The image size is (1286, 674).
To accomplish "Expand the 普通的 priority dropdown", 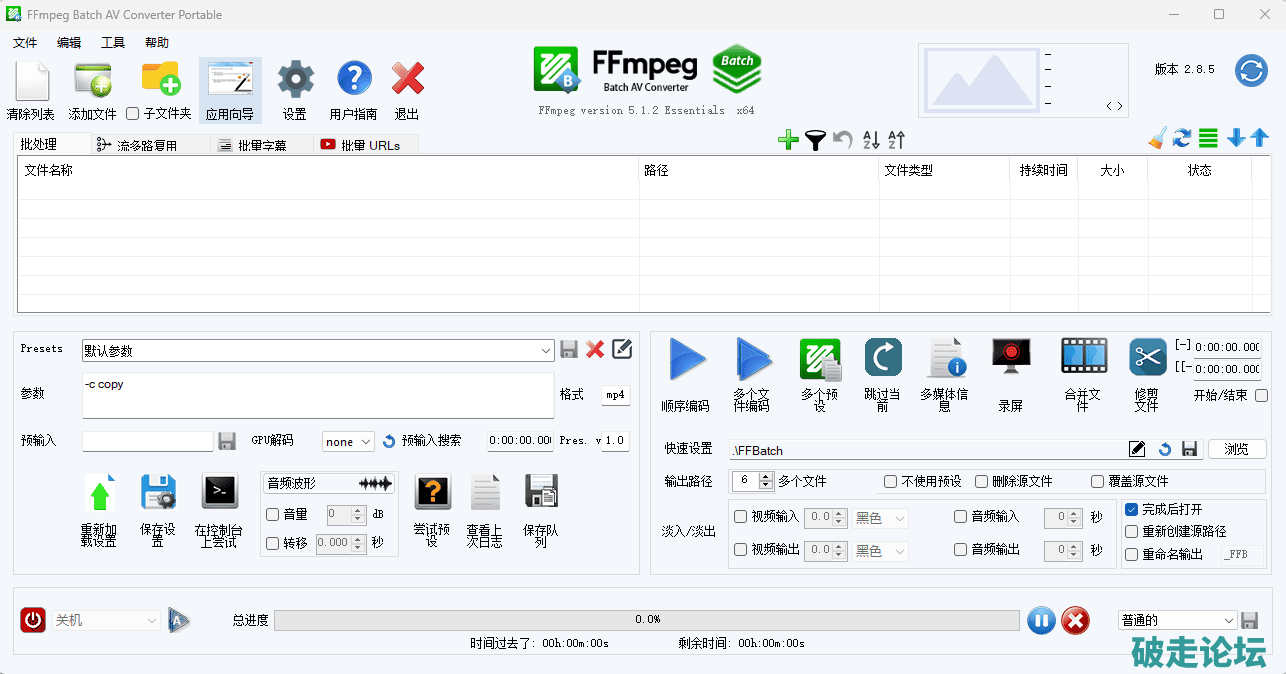I will [1229, 621].
